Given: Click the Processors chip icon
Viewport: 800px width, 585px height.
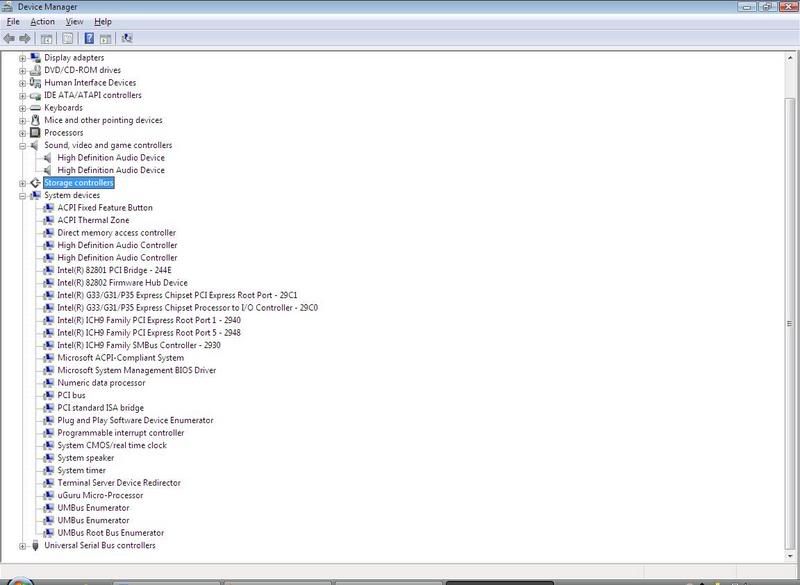Looking at the screenshot, I should coord(35,133).
